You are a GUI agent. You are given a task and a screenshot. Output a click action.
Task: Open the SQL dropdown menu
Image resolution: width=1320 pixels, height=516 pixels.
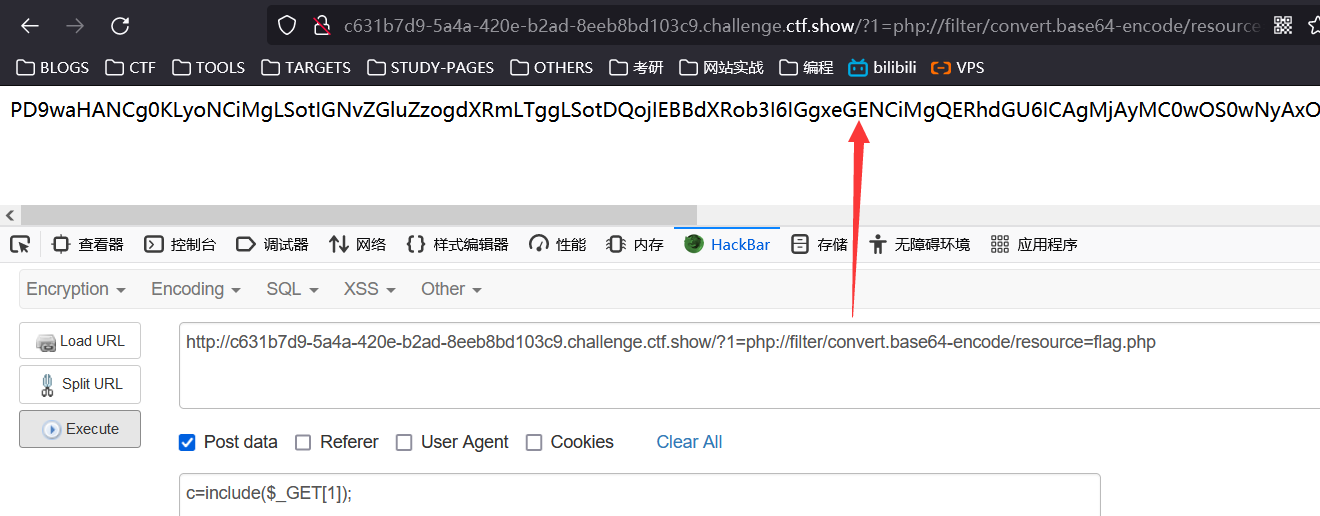point(292,289)
